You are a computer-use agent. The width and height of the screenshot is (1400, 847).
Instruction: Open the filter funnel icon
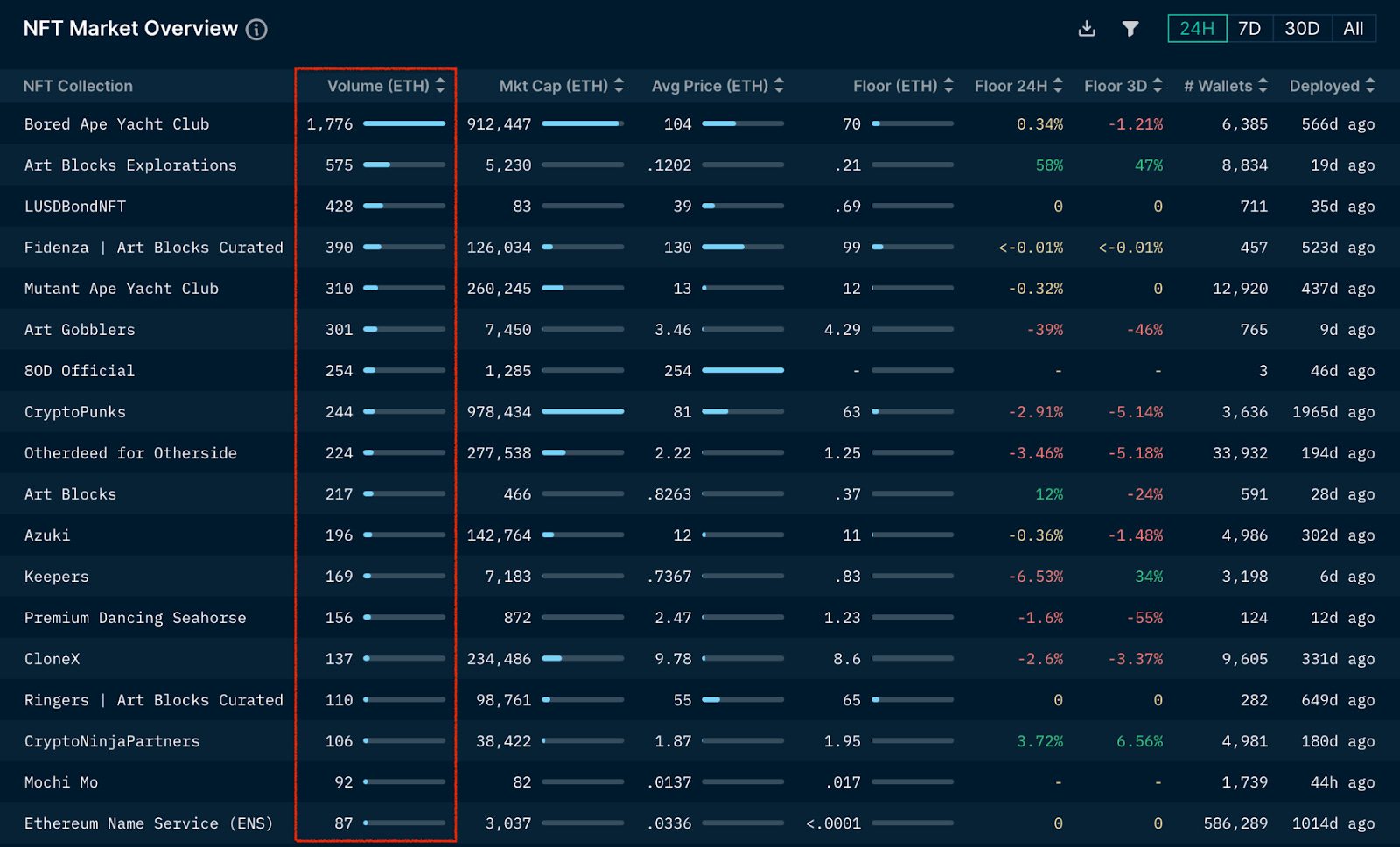pyautogui.click(x=1130, y=29)
